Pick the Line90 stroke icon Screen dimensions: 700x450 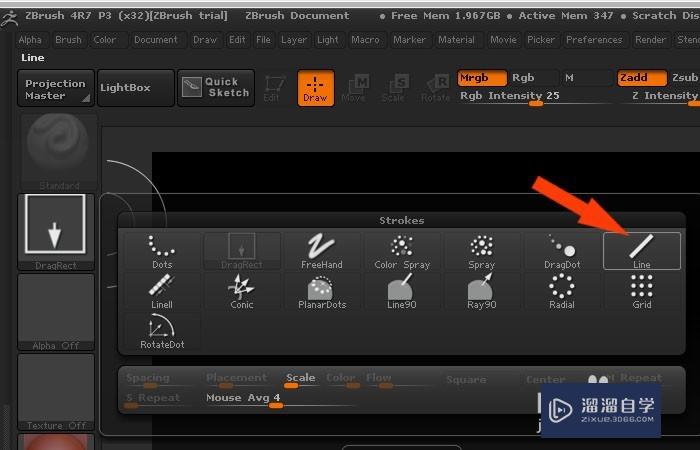point(402,291)
